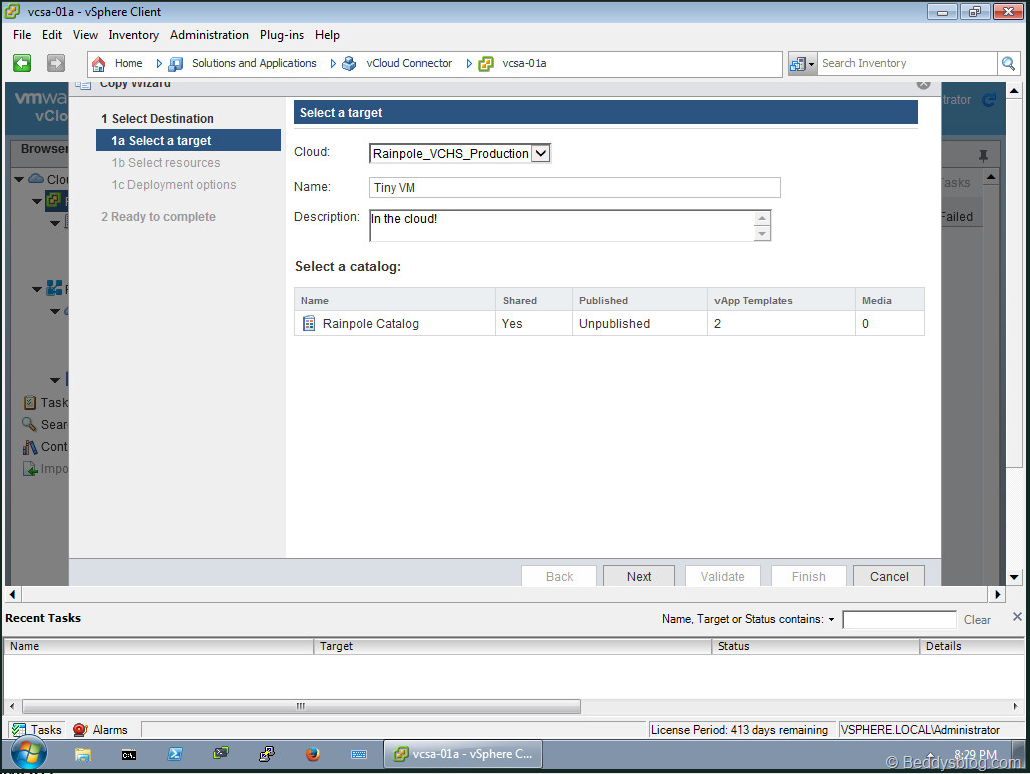Open PowerShell from taskbar
The image size is (1030, 774).
[175, 754]
